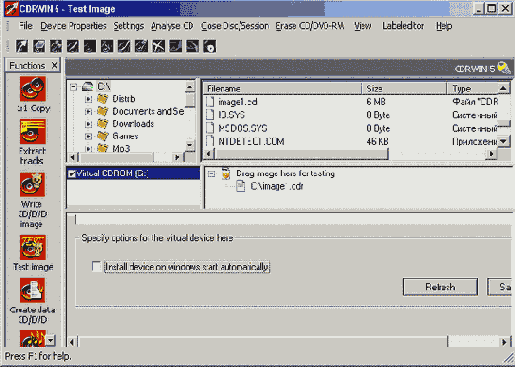Open the LabelEditor menu
The width and height of the screenshot is (515, 367).
(403, 26)
